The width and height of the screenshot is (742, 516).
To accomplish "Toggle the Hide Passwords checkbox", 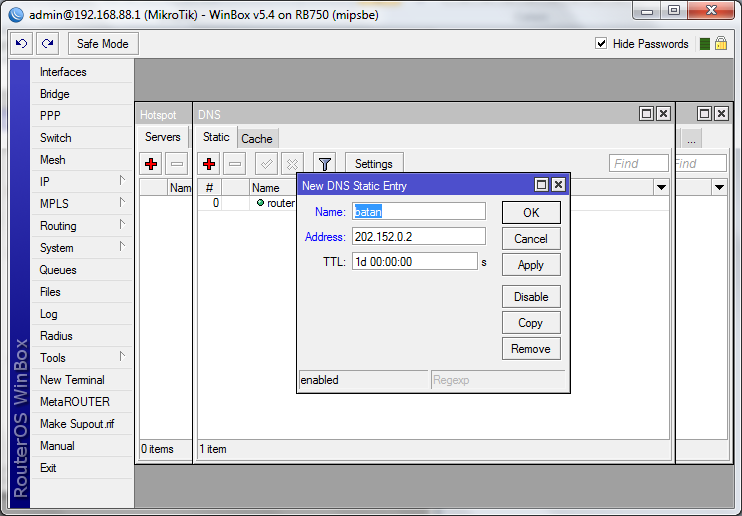I will (x=601, y=44).
